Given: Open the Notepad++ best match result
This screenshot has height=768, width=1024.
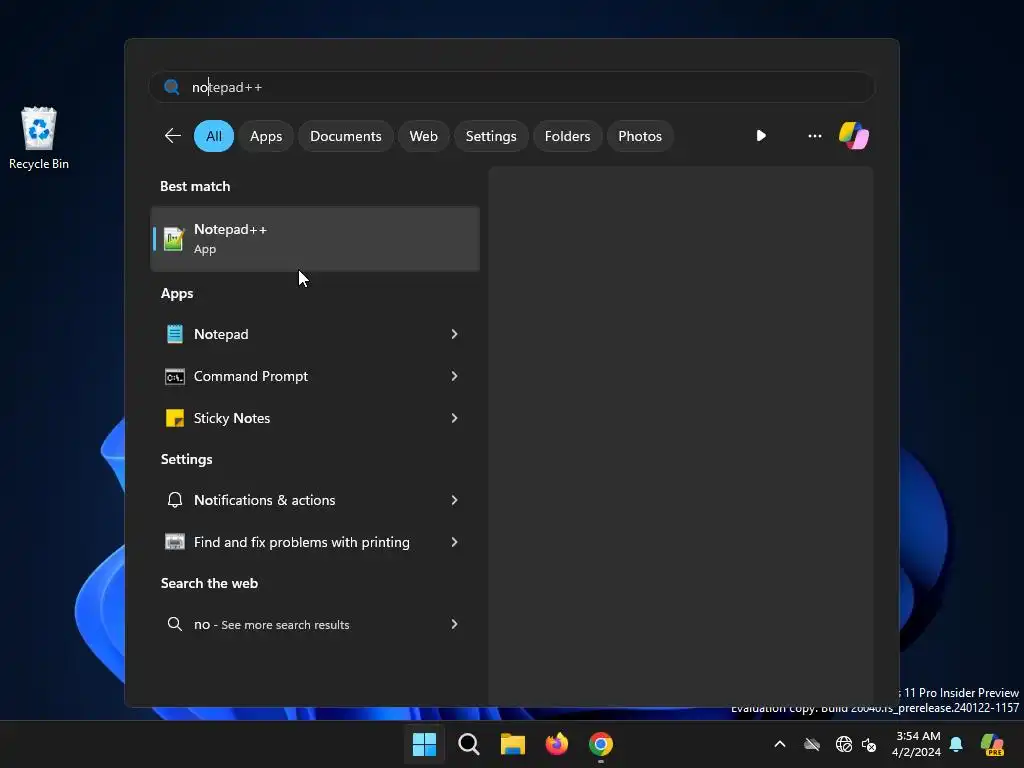Looking at the screenshot, I should [315, 239].
